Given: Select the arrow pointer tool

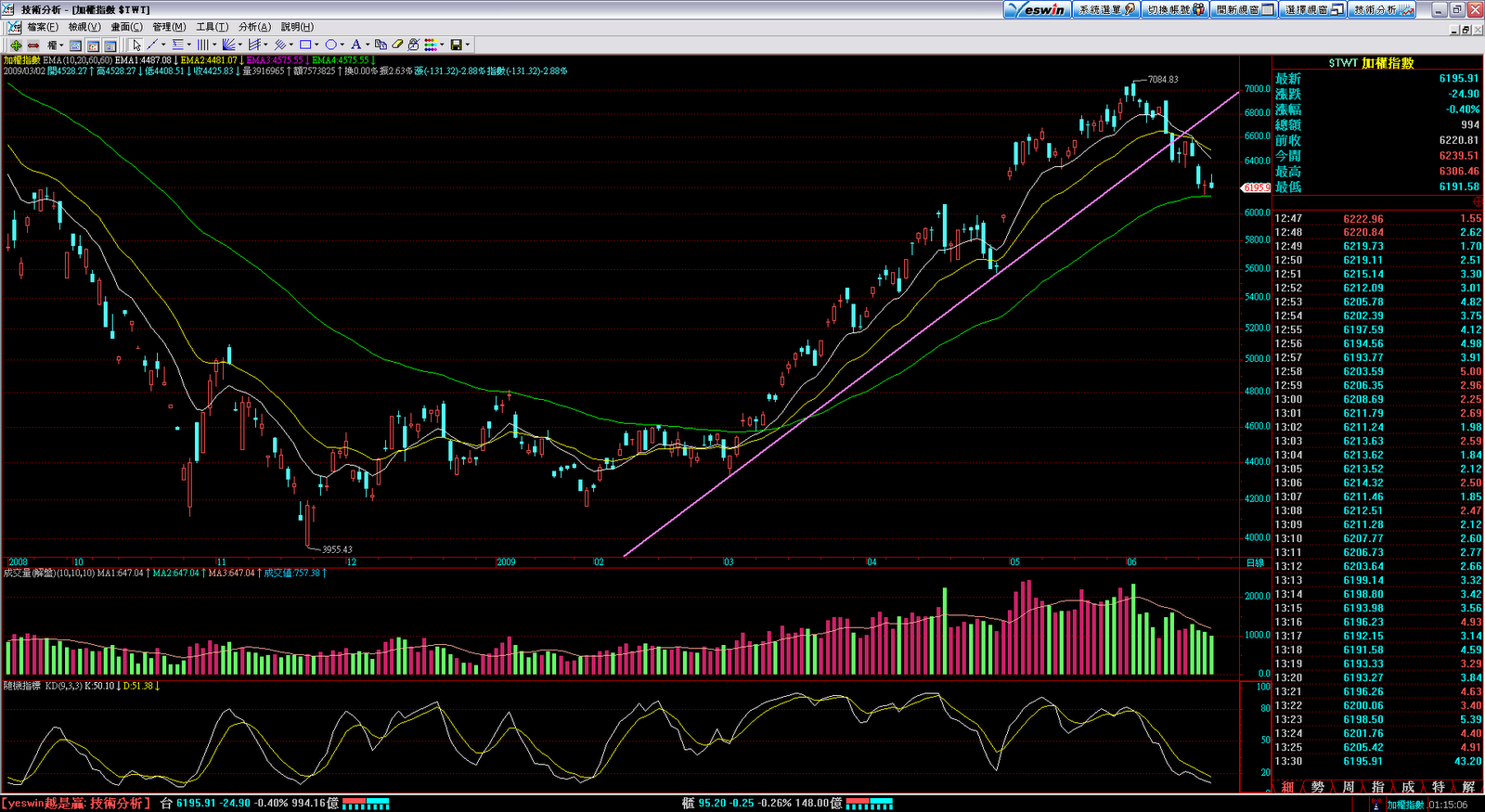Looking at the screenshot, I should (136, 45).
